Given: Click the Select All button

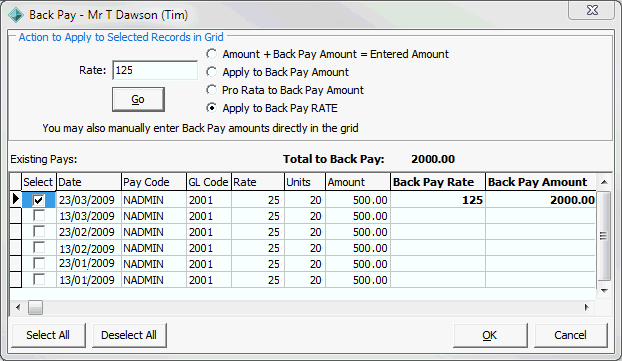Looking at the screenshot, I should 48,335.
